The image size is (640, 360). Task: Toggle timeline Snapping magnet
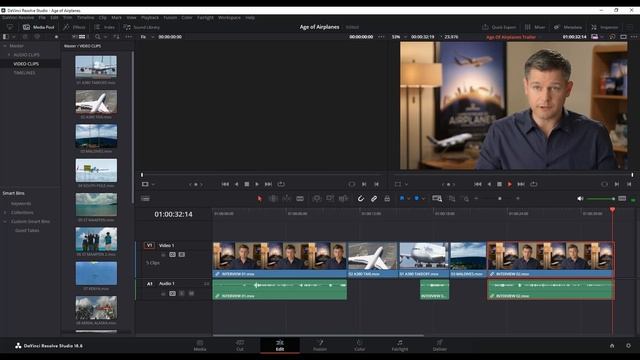[361, 199]
